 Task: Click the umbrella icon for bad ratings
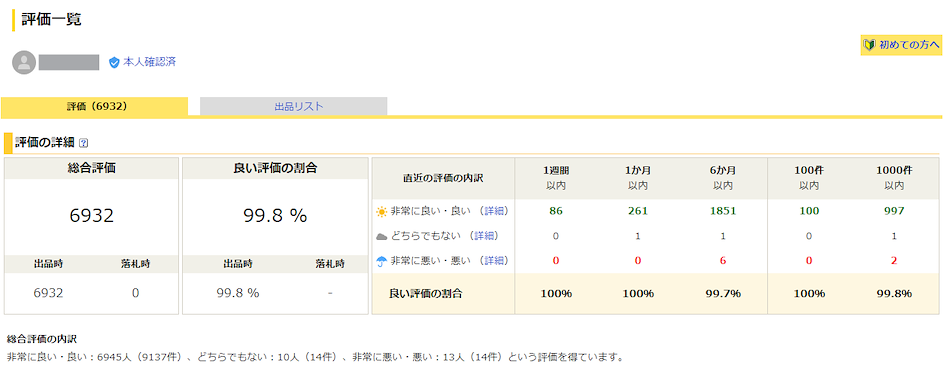point(382,261)
